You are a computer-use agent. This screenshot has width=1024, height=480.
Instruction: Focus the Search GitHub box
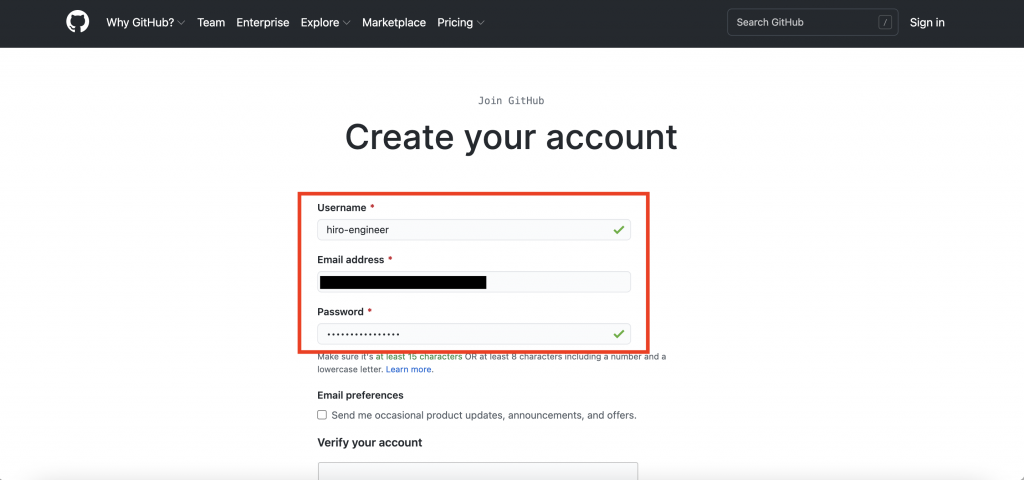[x=812, y=22]
